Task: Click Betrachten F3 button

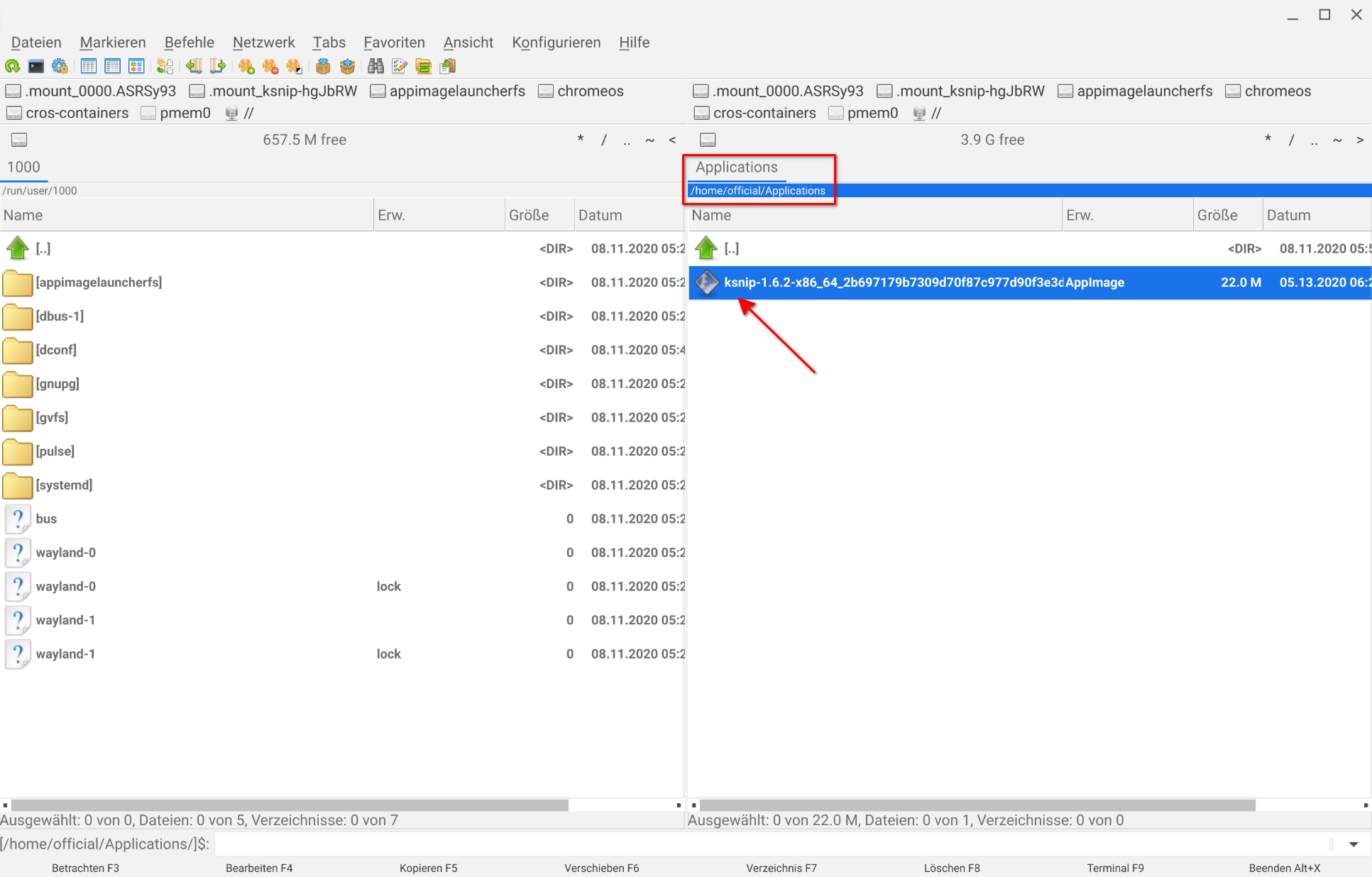Action: [x=86, y=868]
